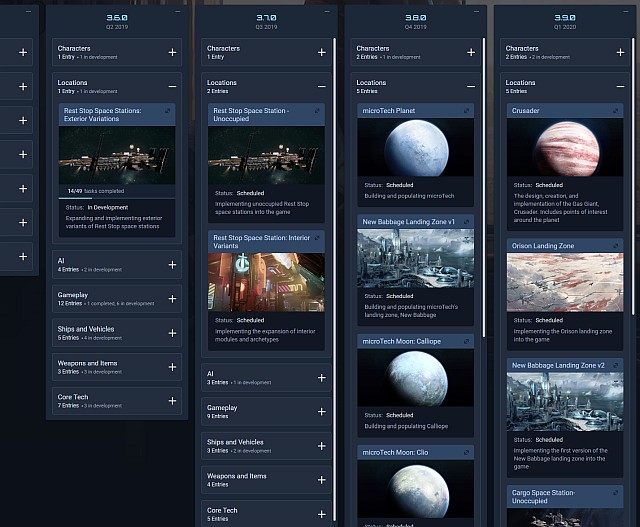
Task: Open expand icon on Rest Stop Interior Variants card
Action: pos(317,238)
